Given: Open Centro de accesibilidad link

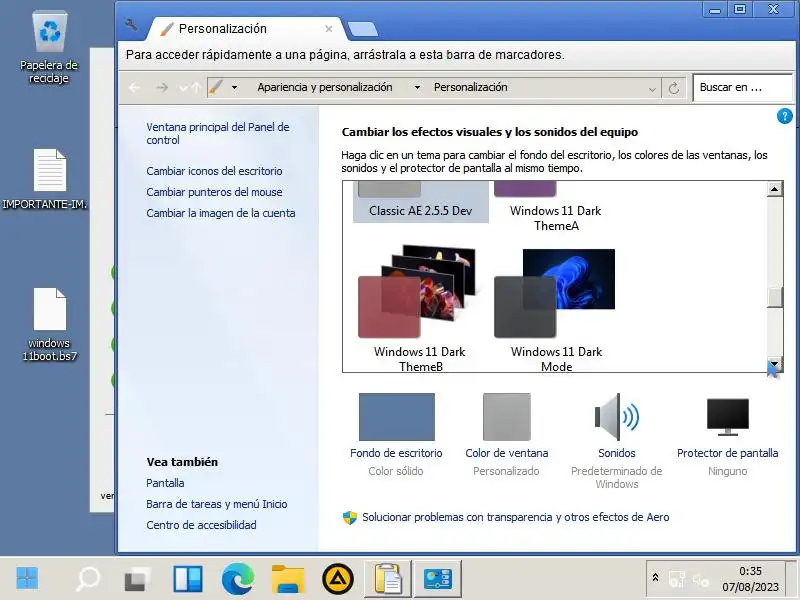Looking at the screenshot, I should pyautogui.click(x=202, y=525).
